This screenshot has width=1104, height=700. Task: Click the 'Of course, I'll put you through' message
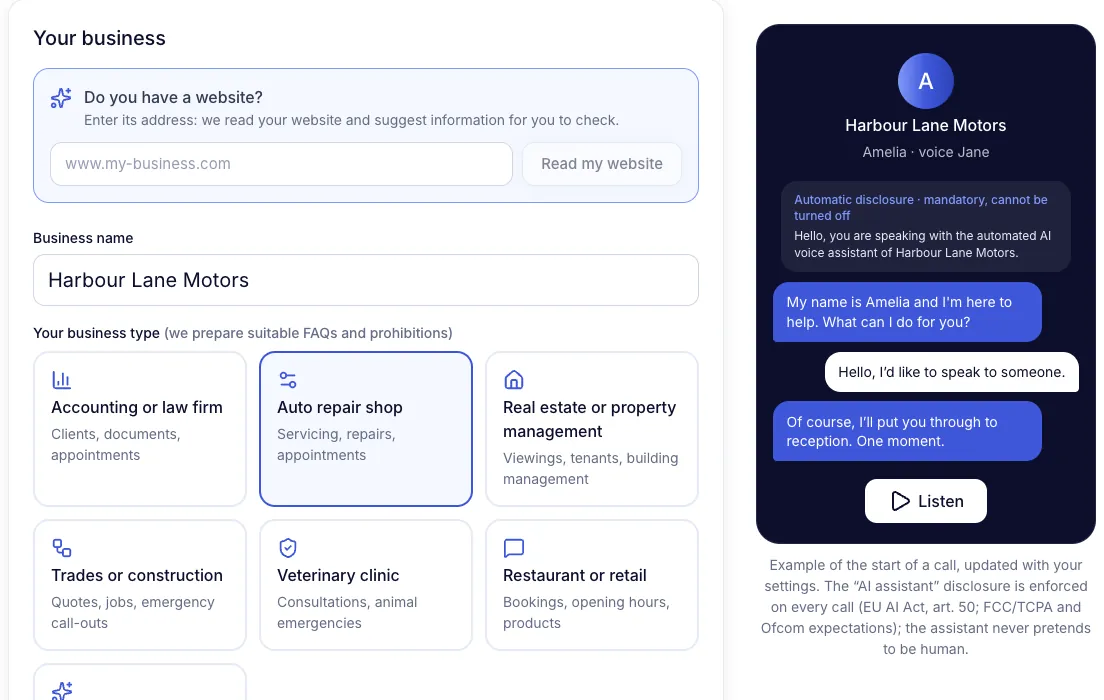coord(907,431)
